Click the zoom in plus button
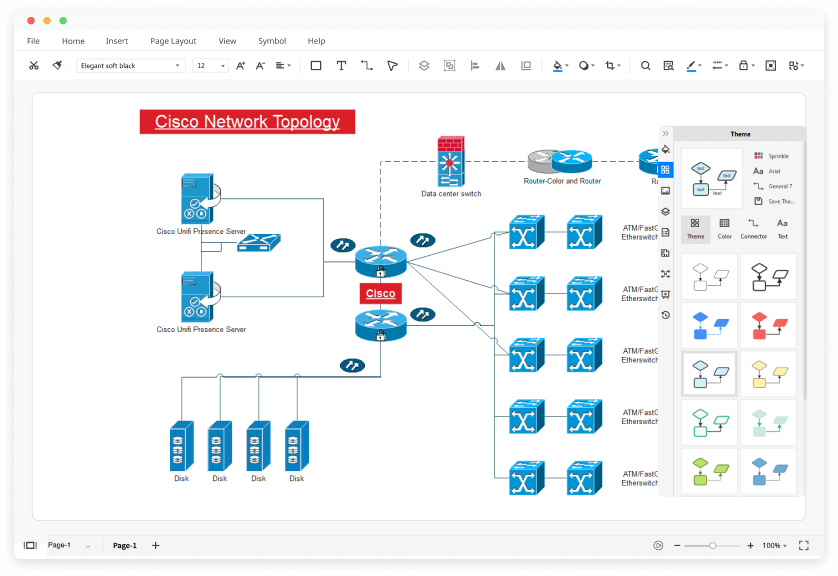This screenshot has height=576, width=838. point(750,546)
